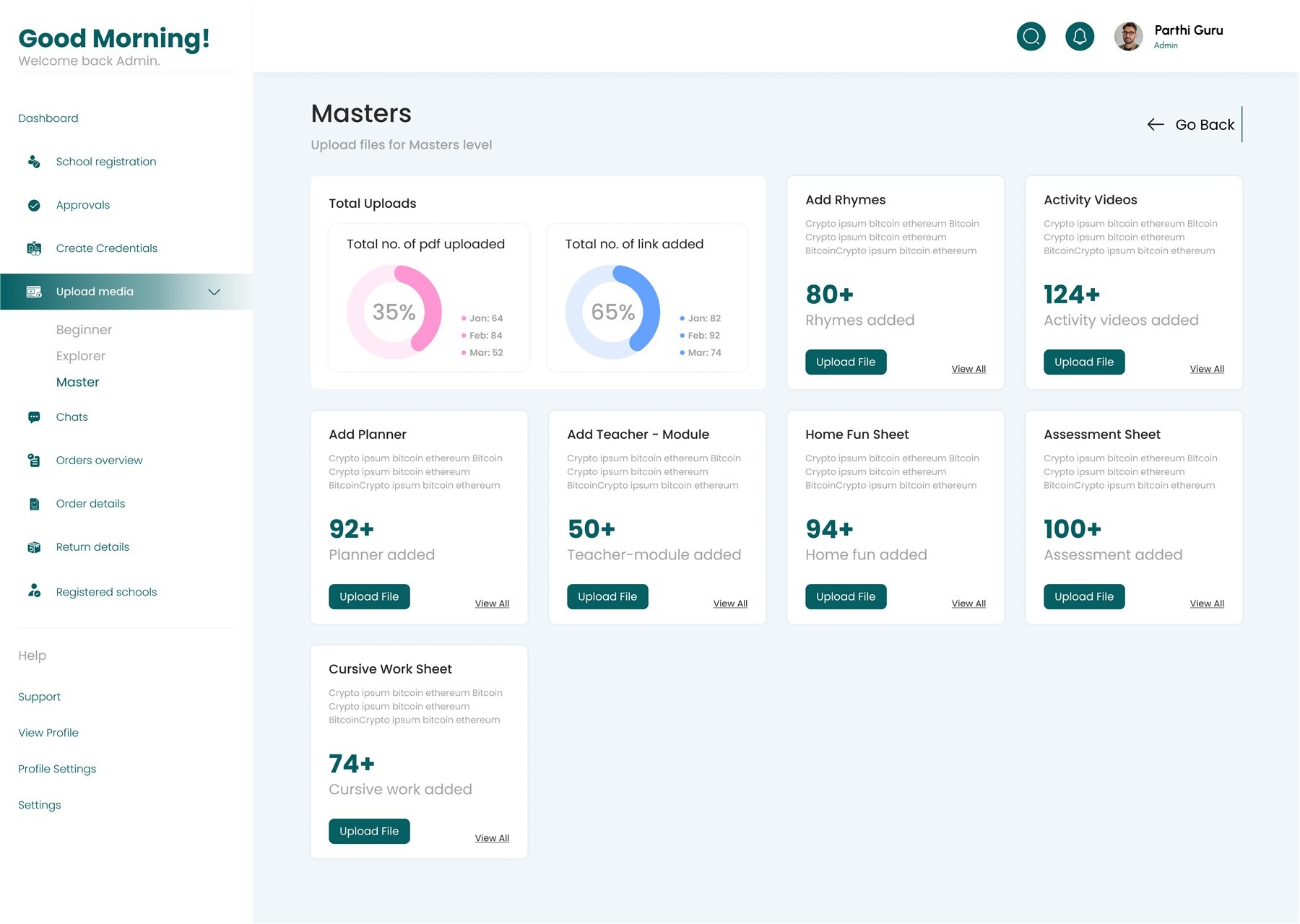
Task: Click Upload File in Assessment Sheet card
Action: point(1084,596)
